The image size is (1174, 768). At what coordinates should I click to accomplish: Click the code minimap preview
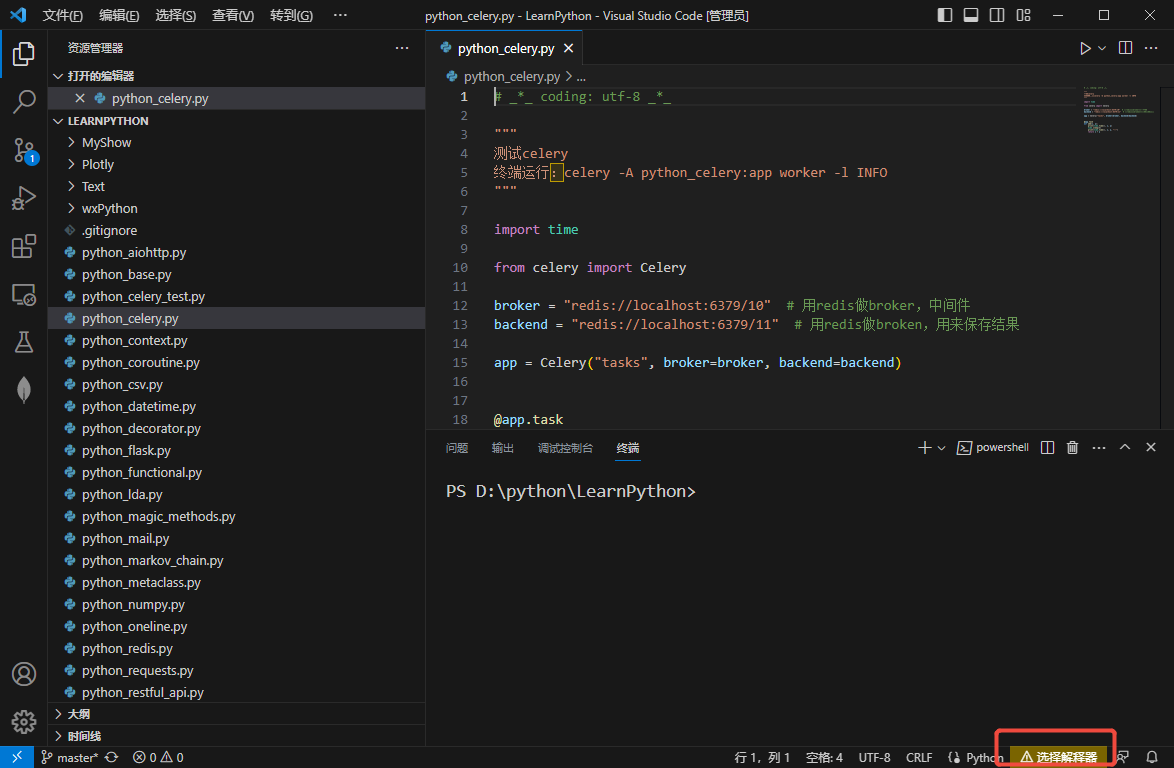pos(1118,109)
